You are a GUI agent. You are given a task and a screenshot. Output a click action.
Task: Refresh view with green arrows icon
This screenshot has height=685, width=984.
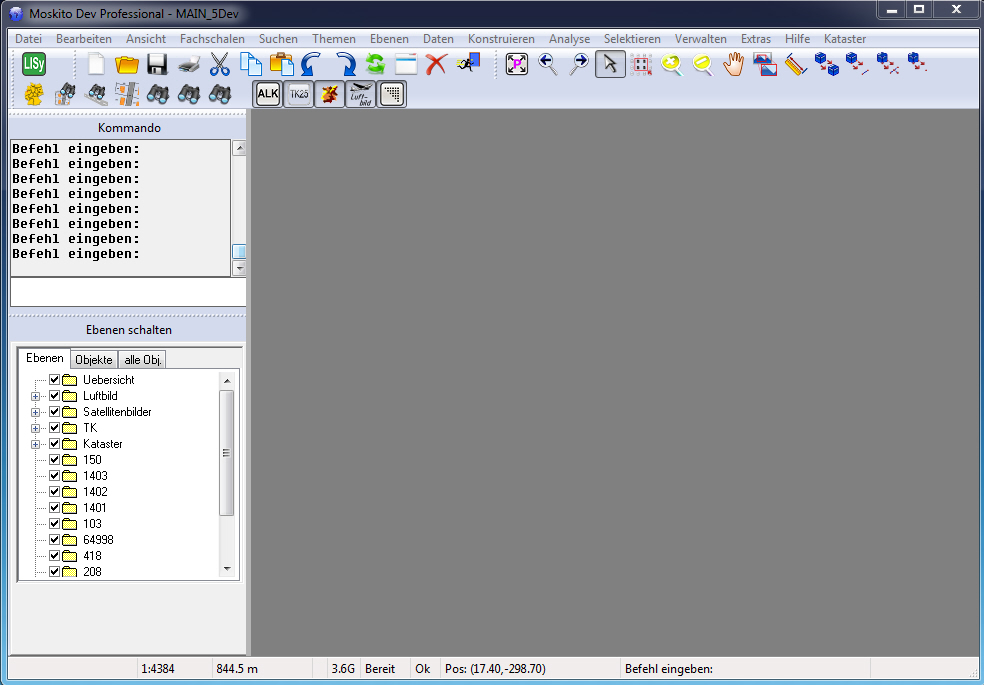click(x=375, y=64)
